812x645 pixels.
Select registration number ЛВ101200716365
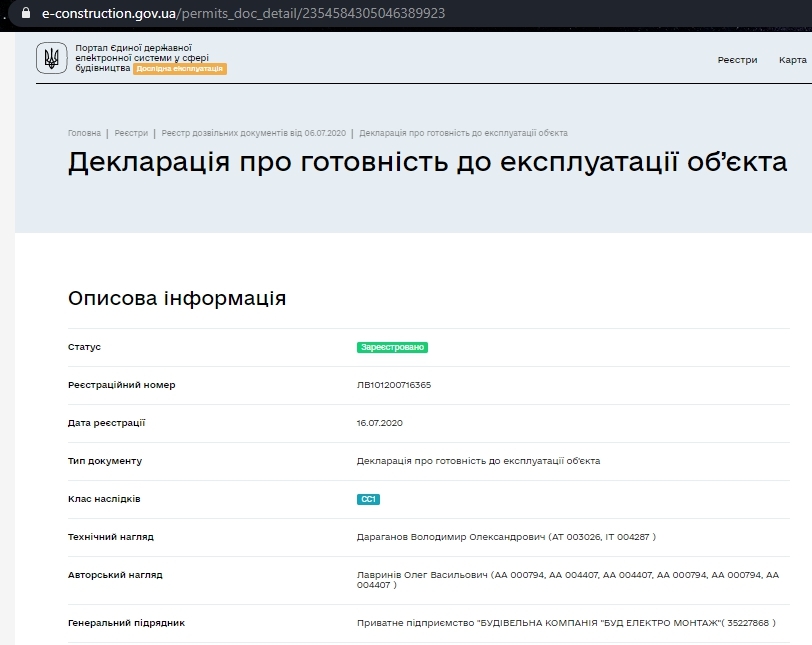click(394, 385)
